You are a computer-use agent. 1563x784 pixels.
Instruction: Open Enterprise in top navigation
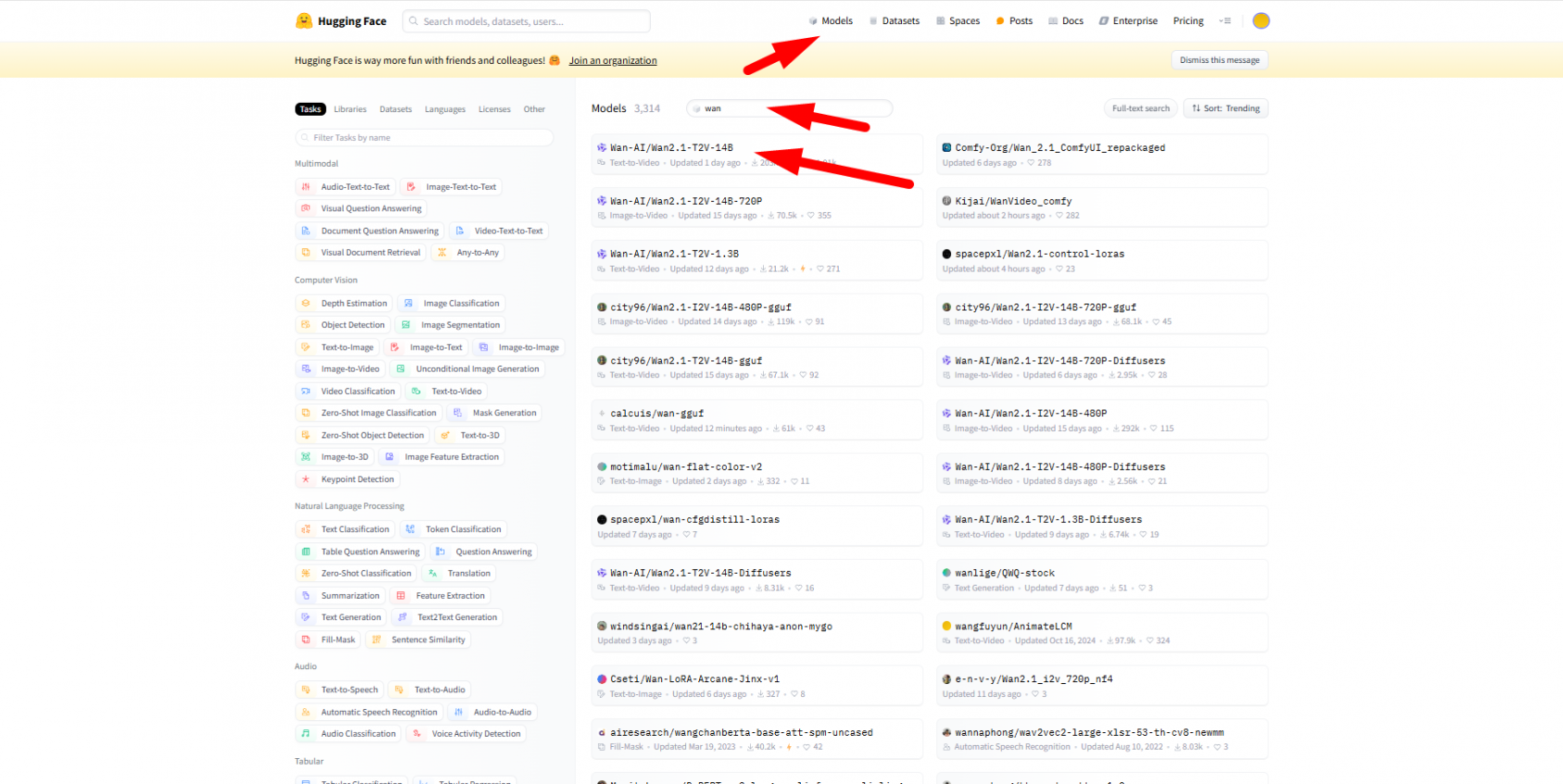pos(1128,20)
